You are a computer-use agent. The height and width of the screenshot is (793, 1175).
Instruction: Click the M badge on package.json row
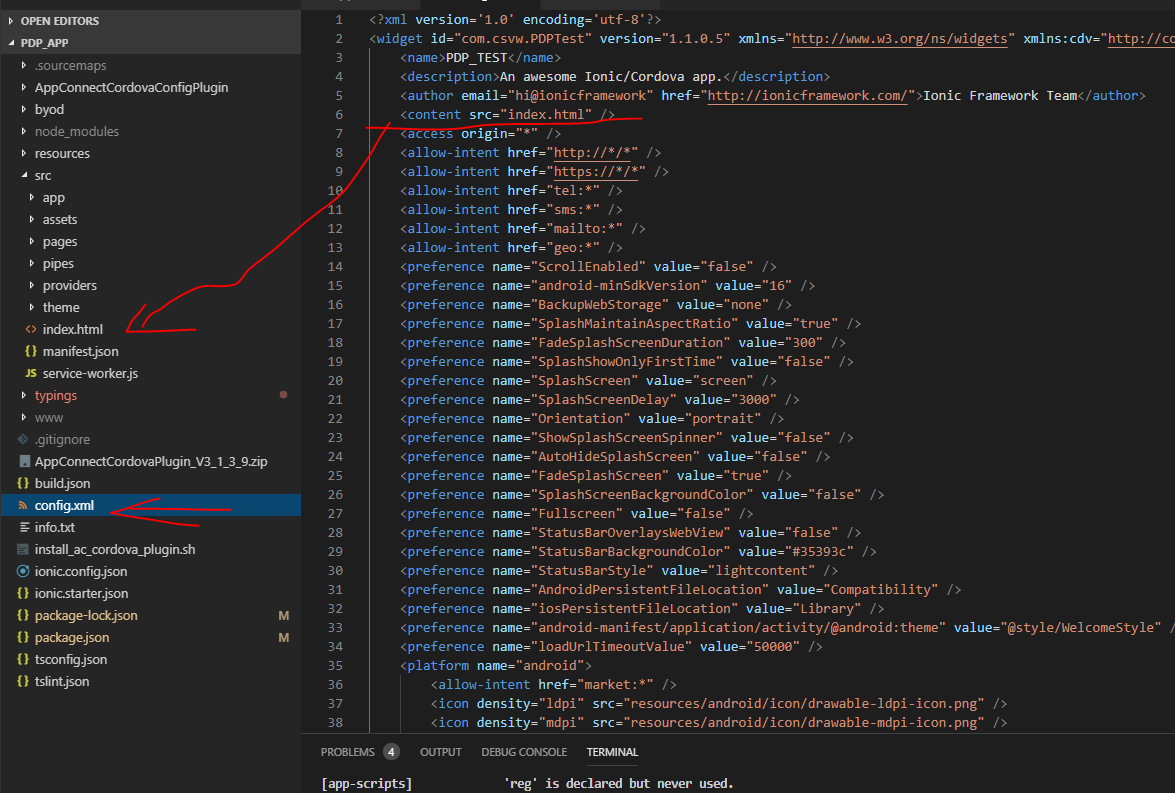click(283, 638)
